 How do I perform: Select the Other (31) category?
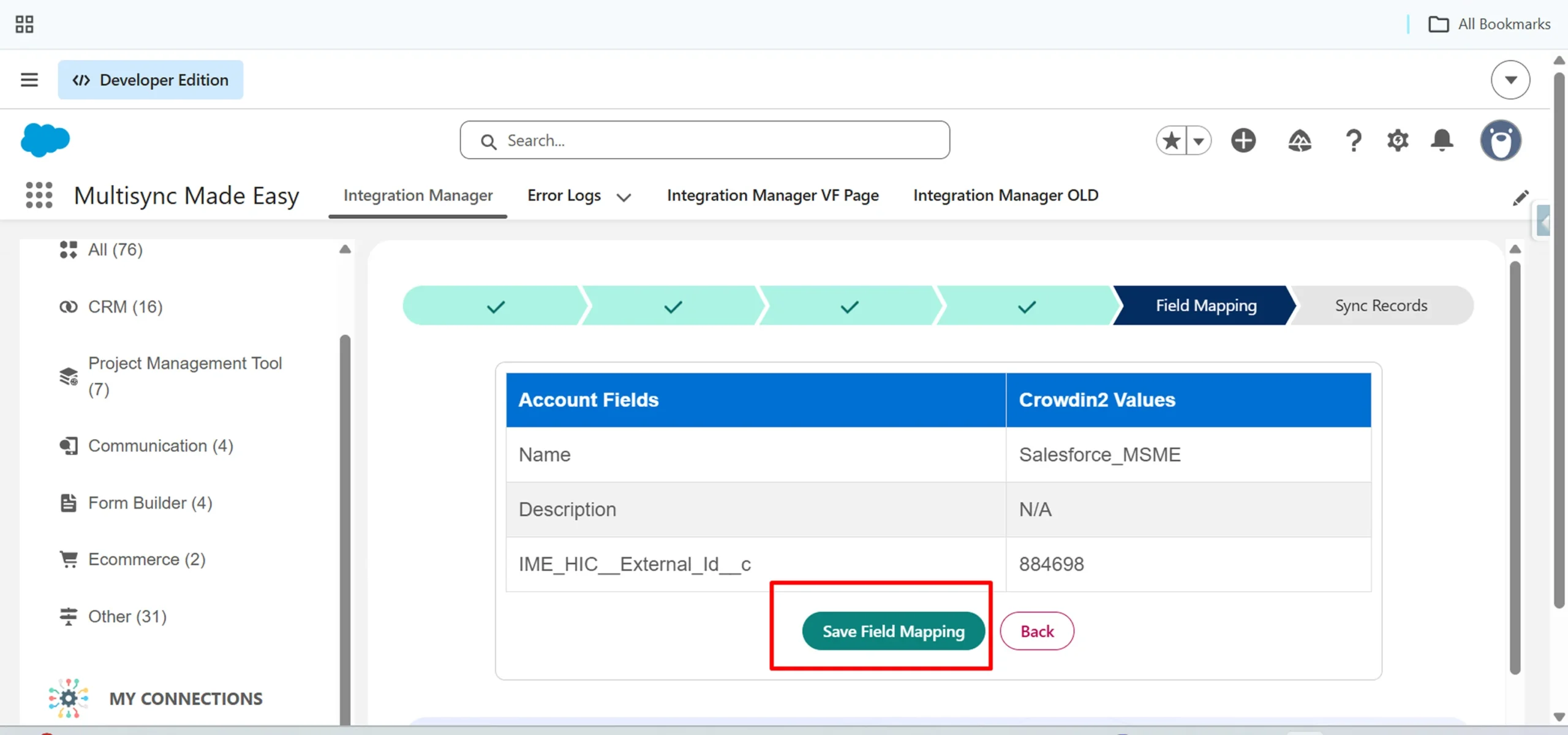tap(127, 616)
